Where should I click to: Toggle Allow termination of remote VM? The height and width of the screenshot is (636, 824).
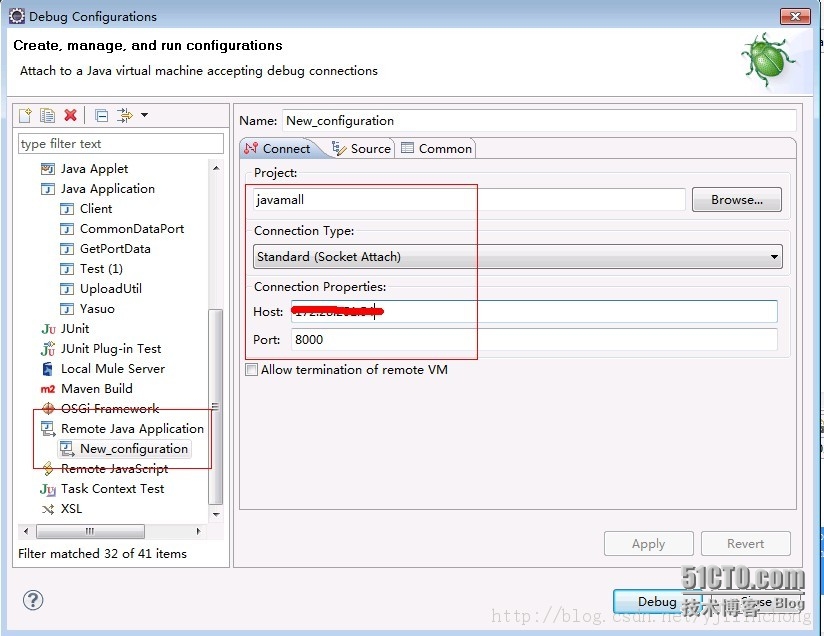click(252, 370)
